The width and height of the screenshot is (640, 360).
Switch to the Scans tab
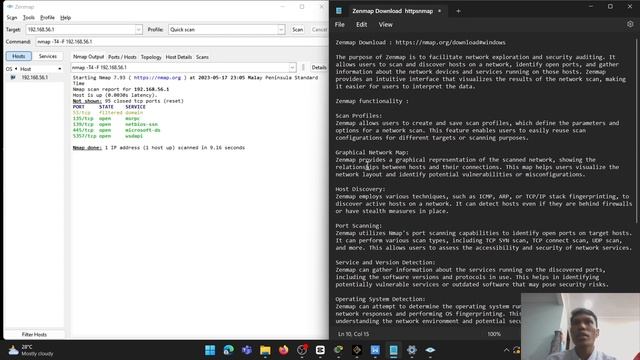[x=202, y=57]
